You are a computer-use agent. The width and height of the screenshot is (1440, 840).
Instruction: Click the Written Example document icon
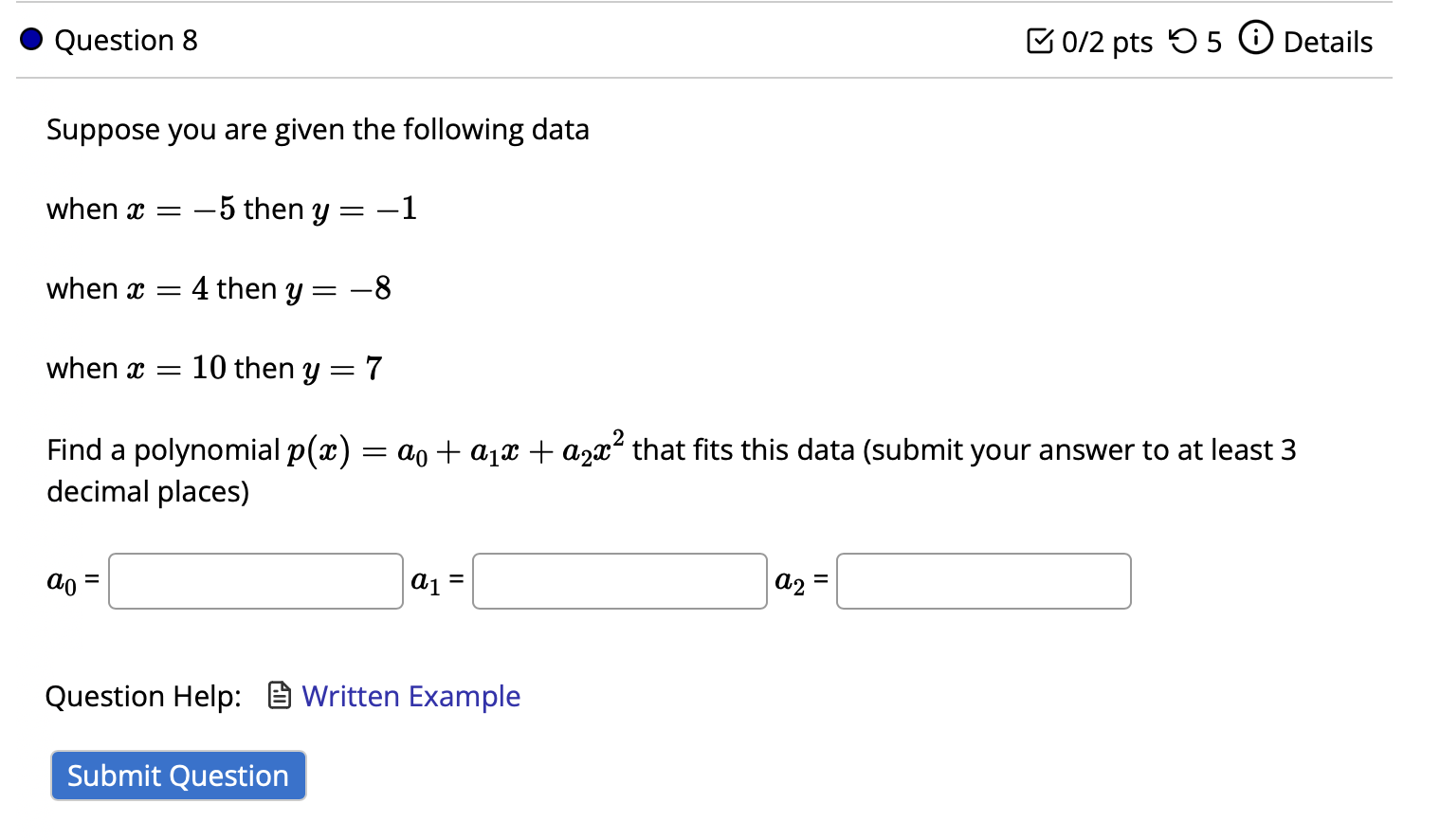(x=279, y=696)
